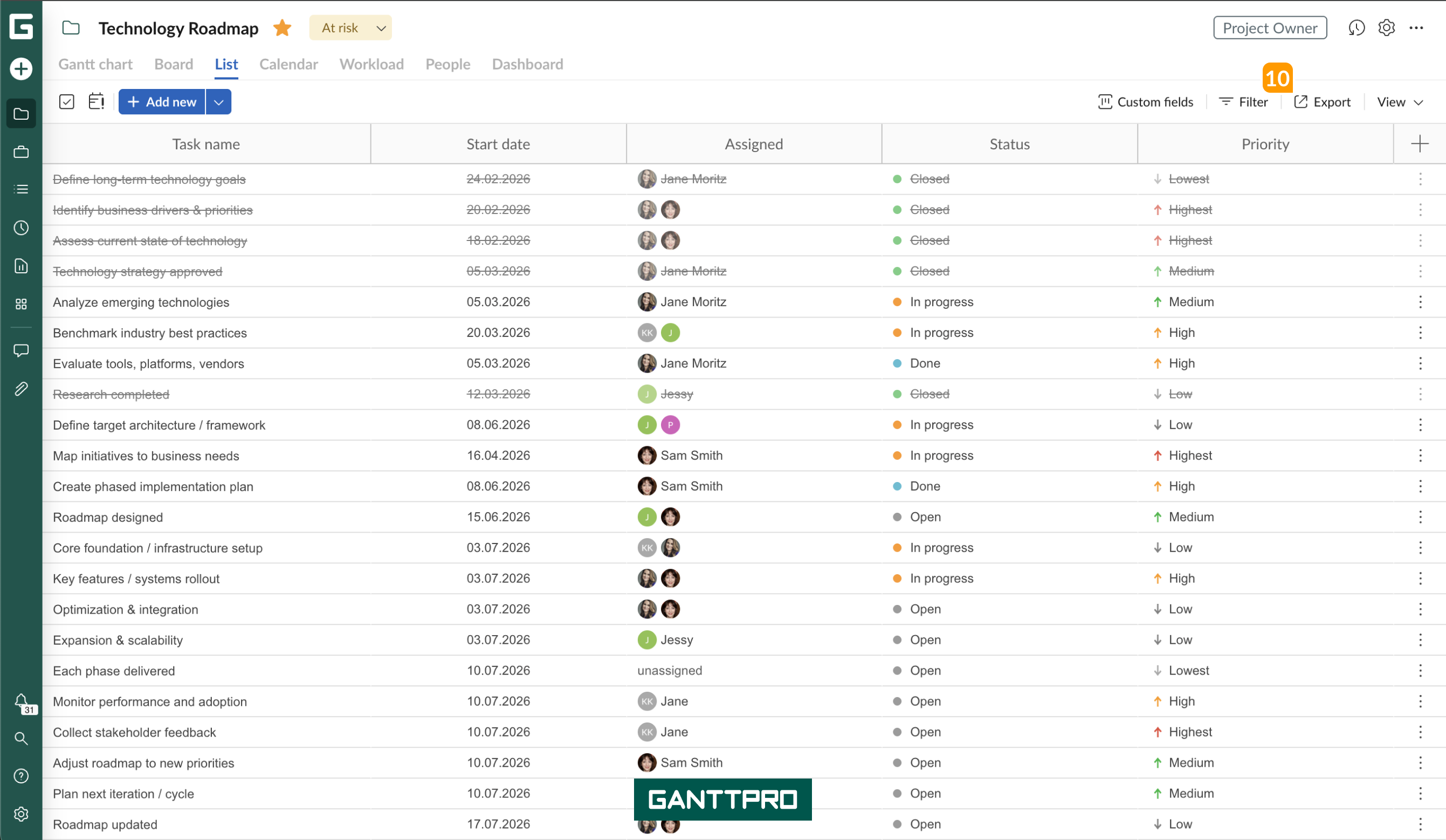
Task: Open the projects folder icon in sidebar
Action: [x=21, y=114]
